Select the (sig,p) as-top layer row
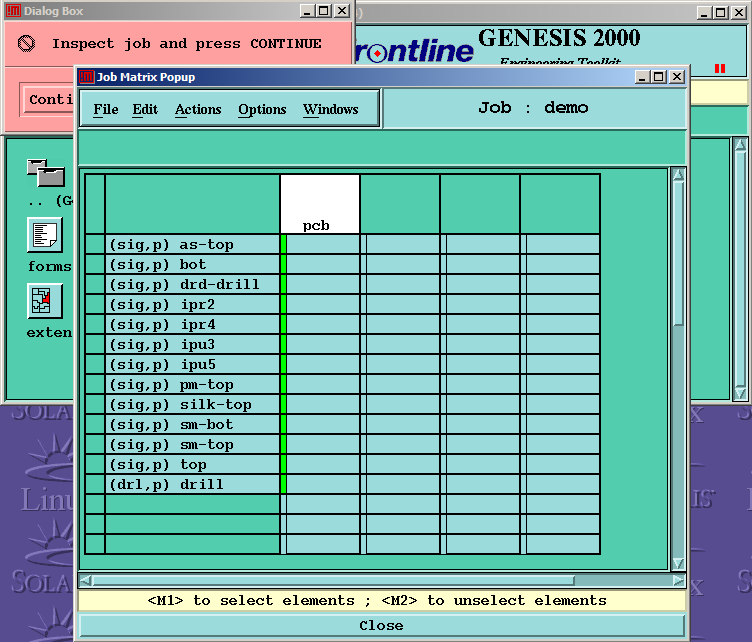The height and width of the screenshot is (642, 752). click(192, 245)
